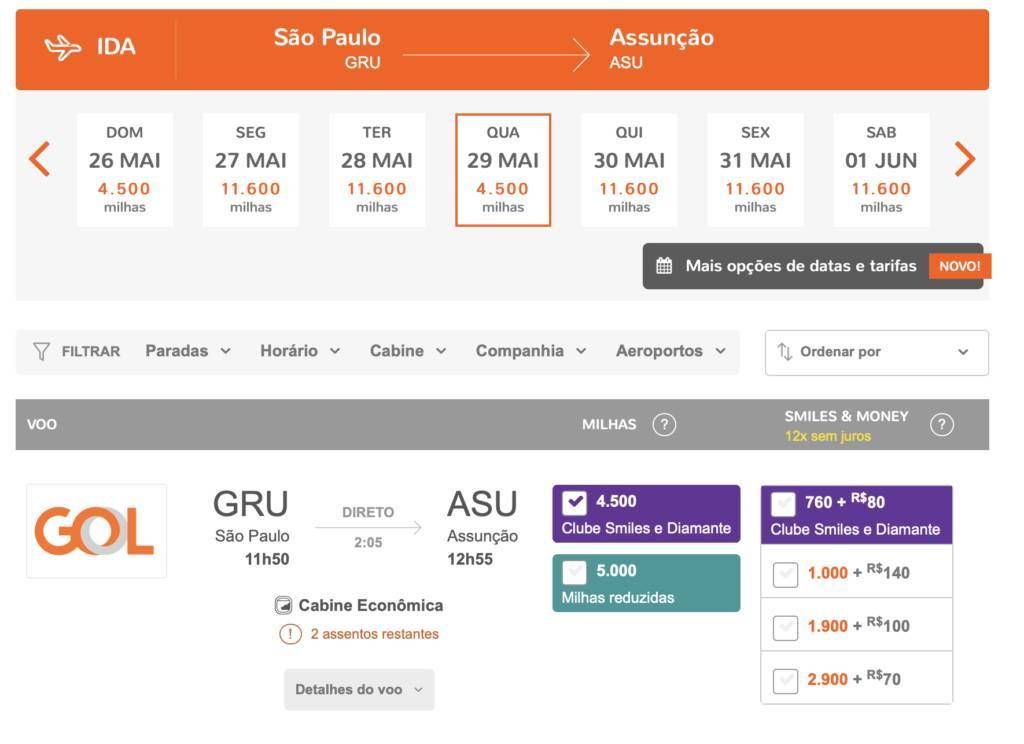Click the seats remaining warning icon
Image resolution: width=1024 pixels, height=744 pixels.
click(290, 634)
